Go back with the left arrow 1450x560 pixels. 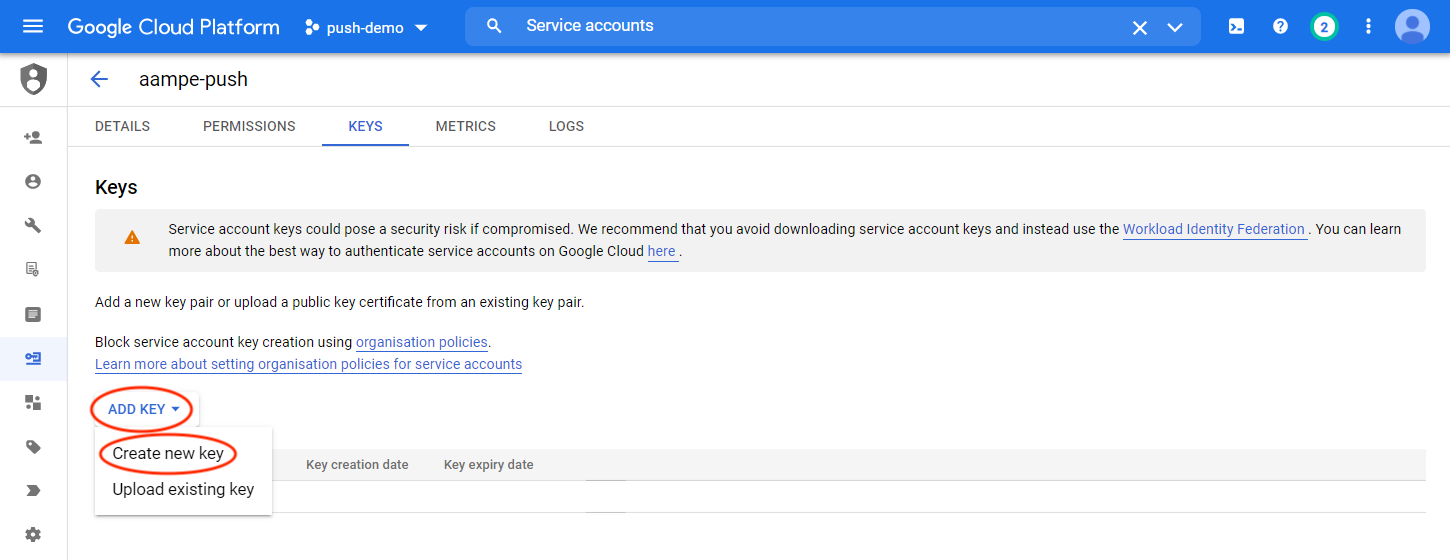point(99,79)
